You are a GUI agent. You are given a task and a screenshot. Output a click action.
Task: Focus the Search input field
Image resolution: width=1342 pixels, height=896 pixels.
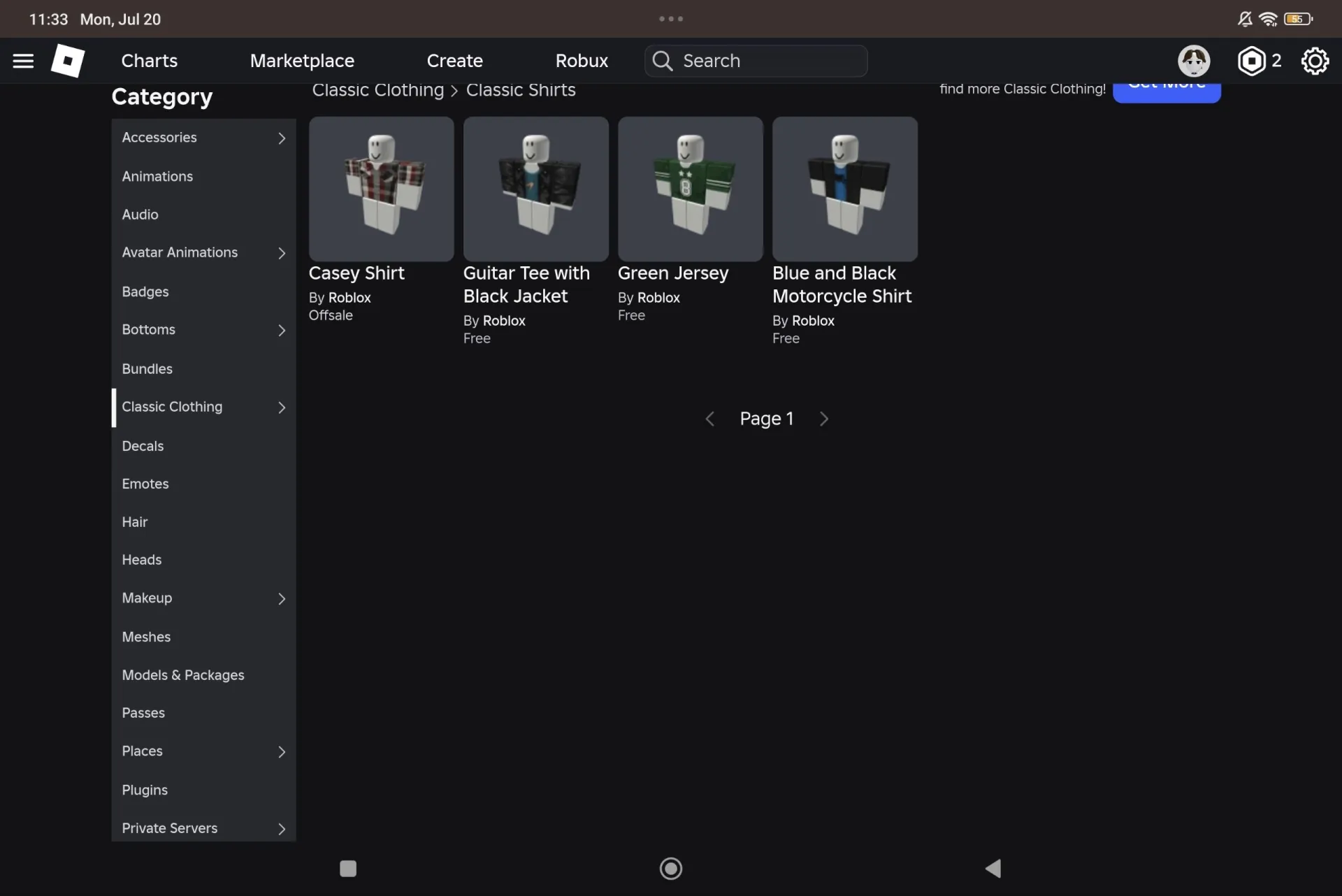756,61
